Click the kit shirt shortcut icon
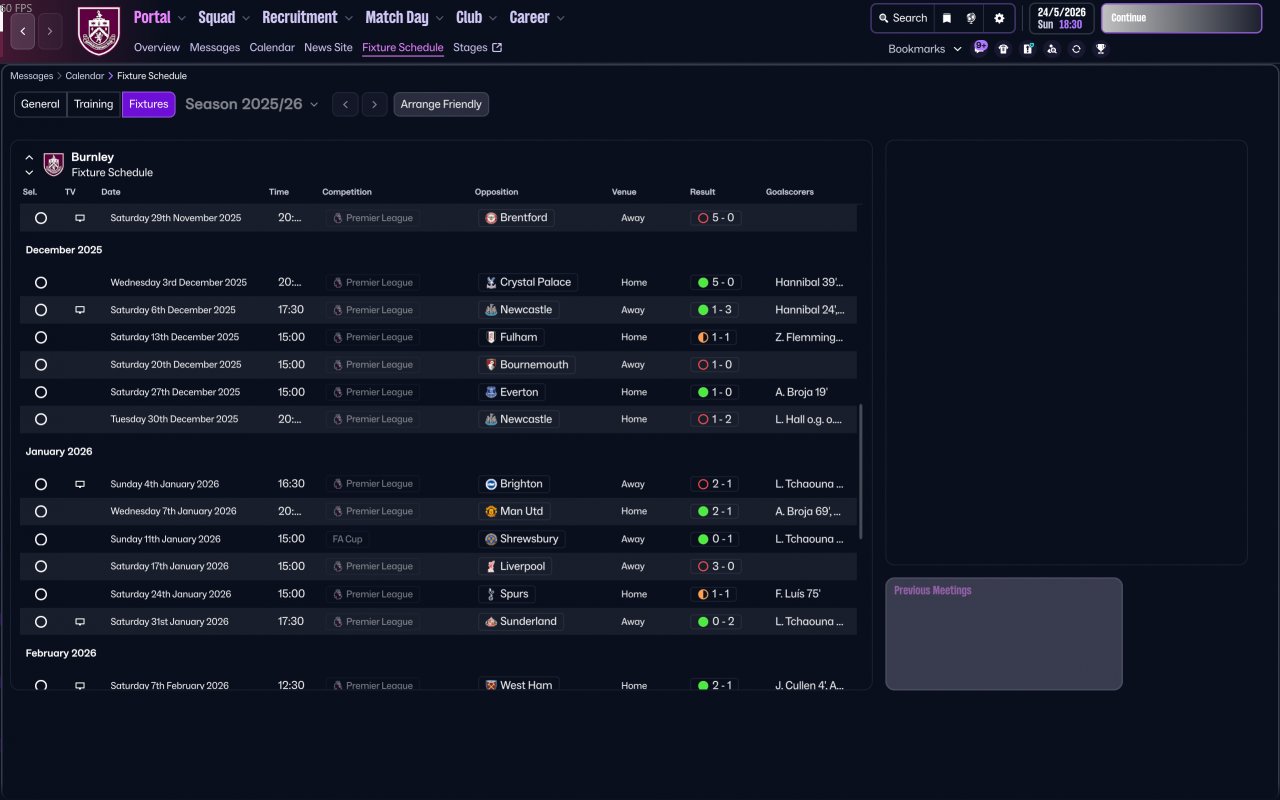The height and width of the screenshot is (800, 1280). (1004, 49)
